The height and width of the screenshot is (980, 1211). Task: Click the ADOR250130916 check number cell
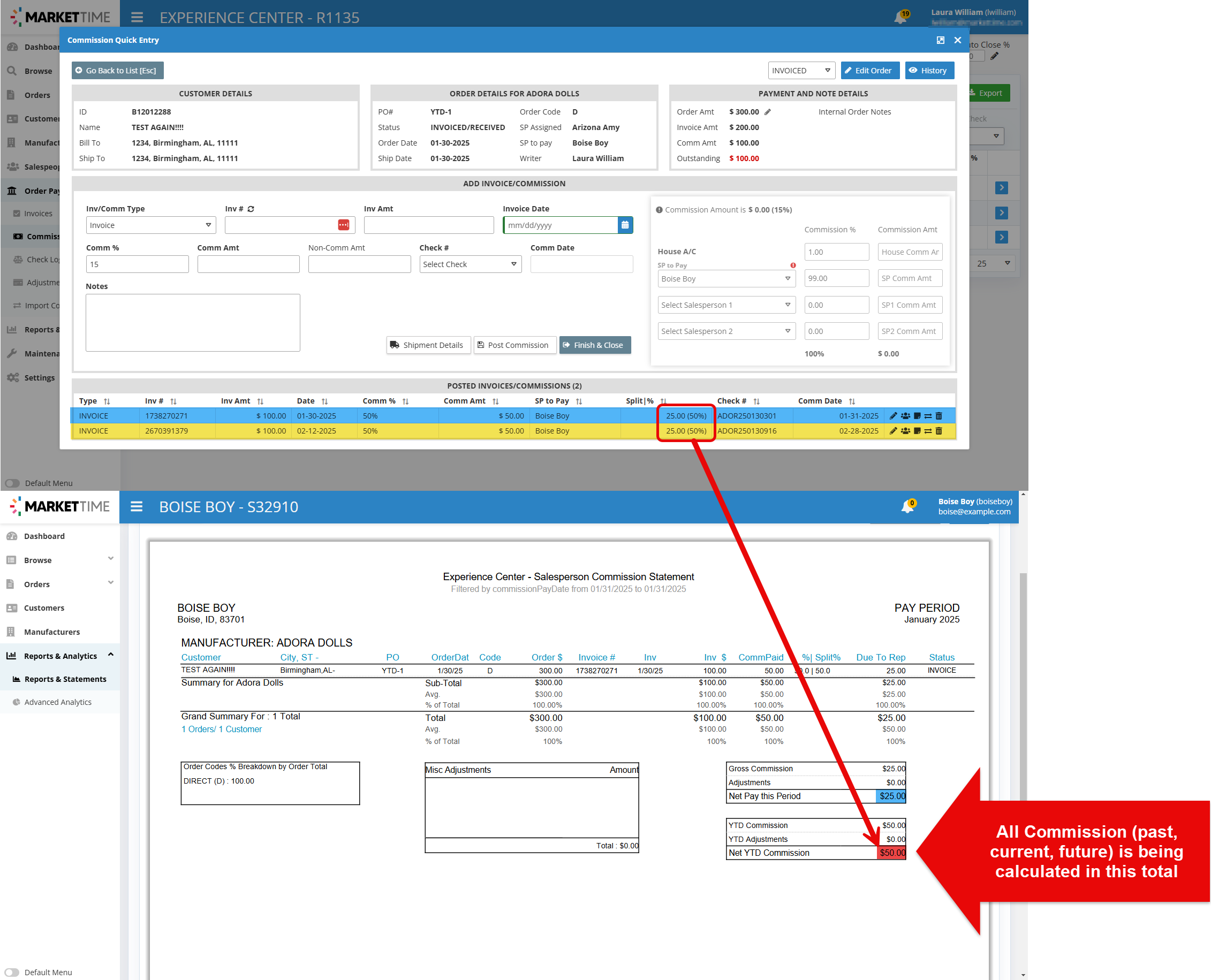click(747, 431)
